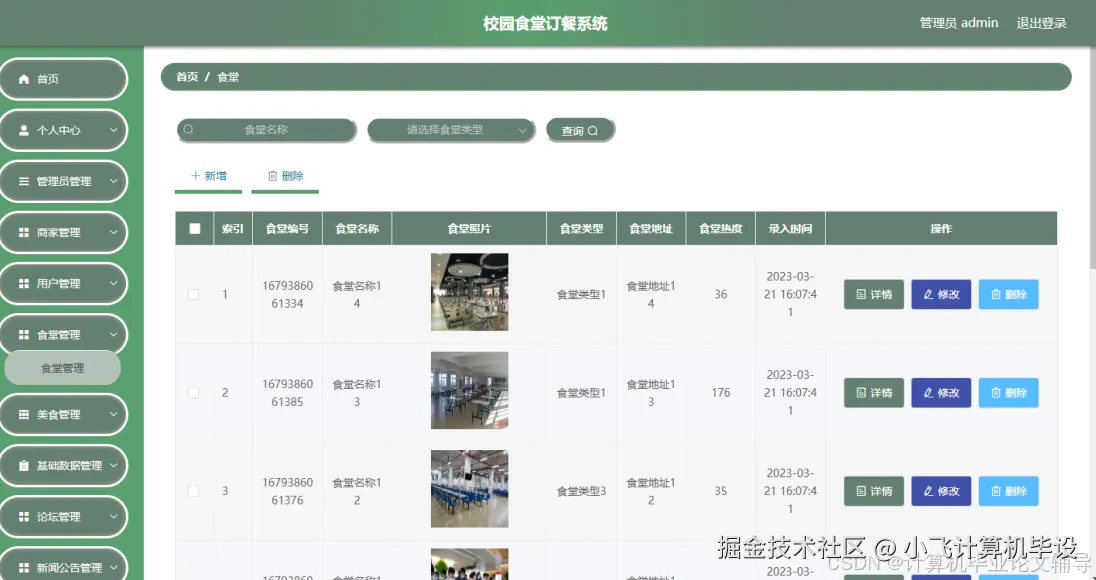Click the search icon on the 查询 button
This screenshot has width=1096, height=580.
(x=593, y=129)
